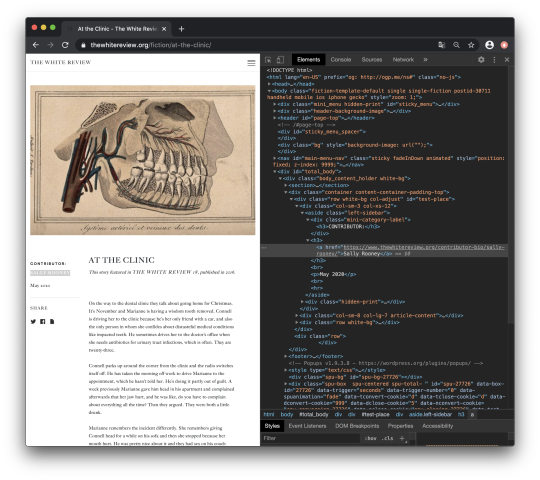Open the Event Listeners tab
The height and width of the screenshot is (480, 540).
coord(307,426)
